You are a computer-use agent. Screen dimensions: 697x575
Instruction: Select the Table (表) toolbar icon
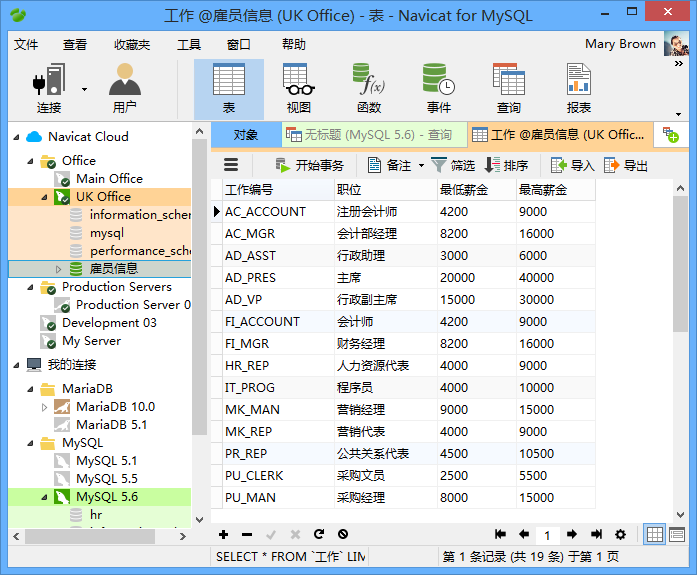point(229,89)
